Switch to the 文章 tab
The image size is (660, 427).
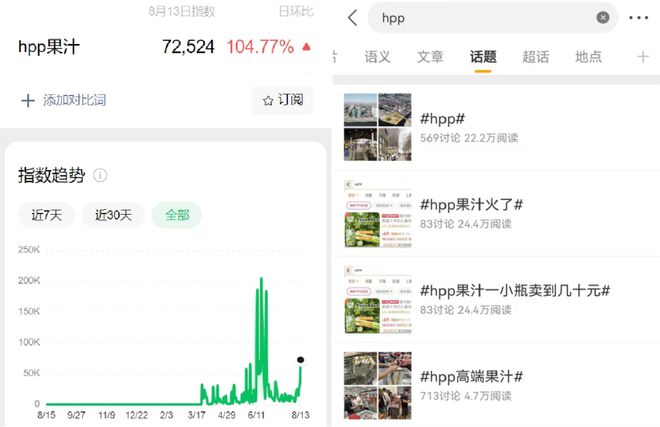coord(430,56)
